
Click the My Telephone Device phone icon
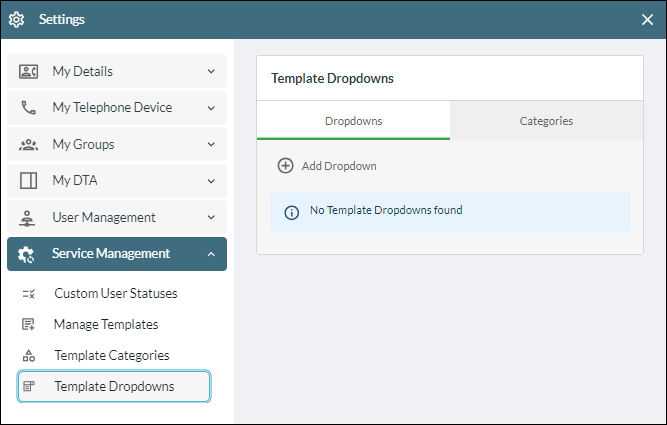29,108
